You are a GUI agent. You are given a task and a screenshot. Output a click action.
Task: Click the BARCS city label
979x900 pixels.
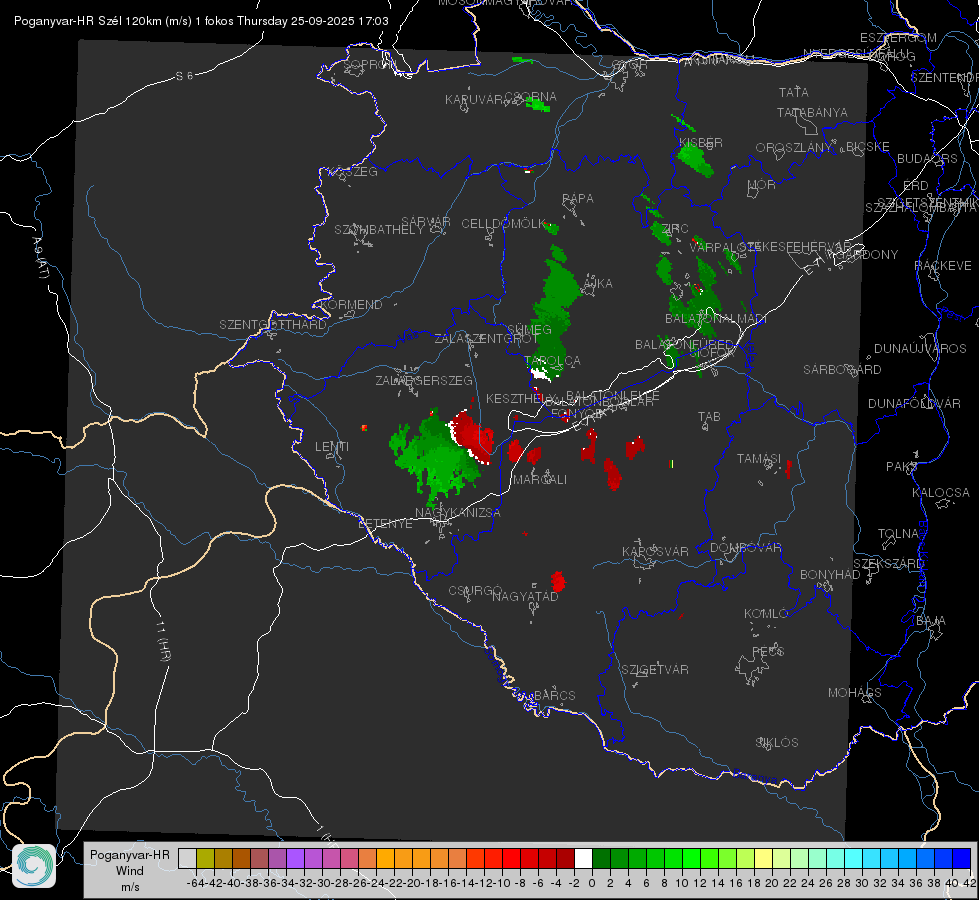[x=554, y=696]
